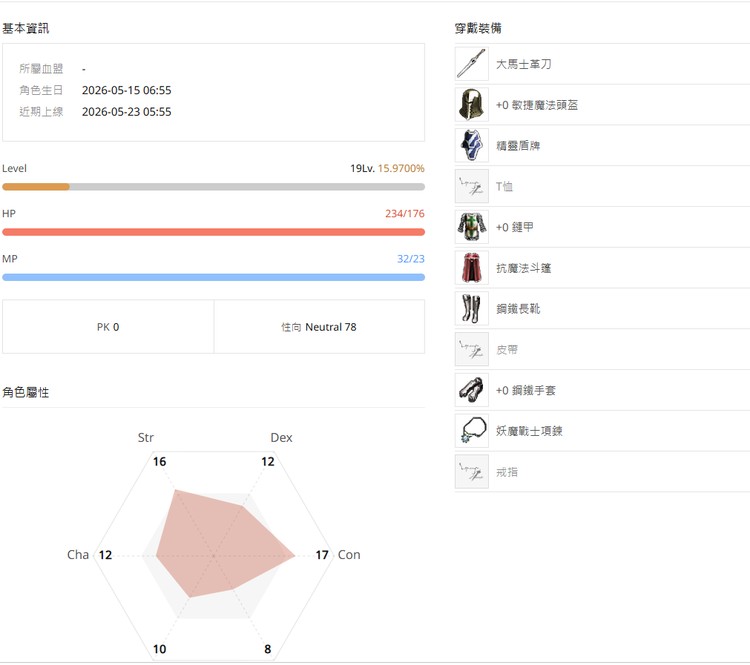
Task: Select the 抗魔法斗篷 item name
Action: pos(523,268)
